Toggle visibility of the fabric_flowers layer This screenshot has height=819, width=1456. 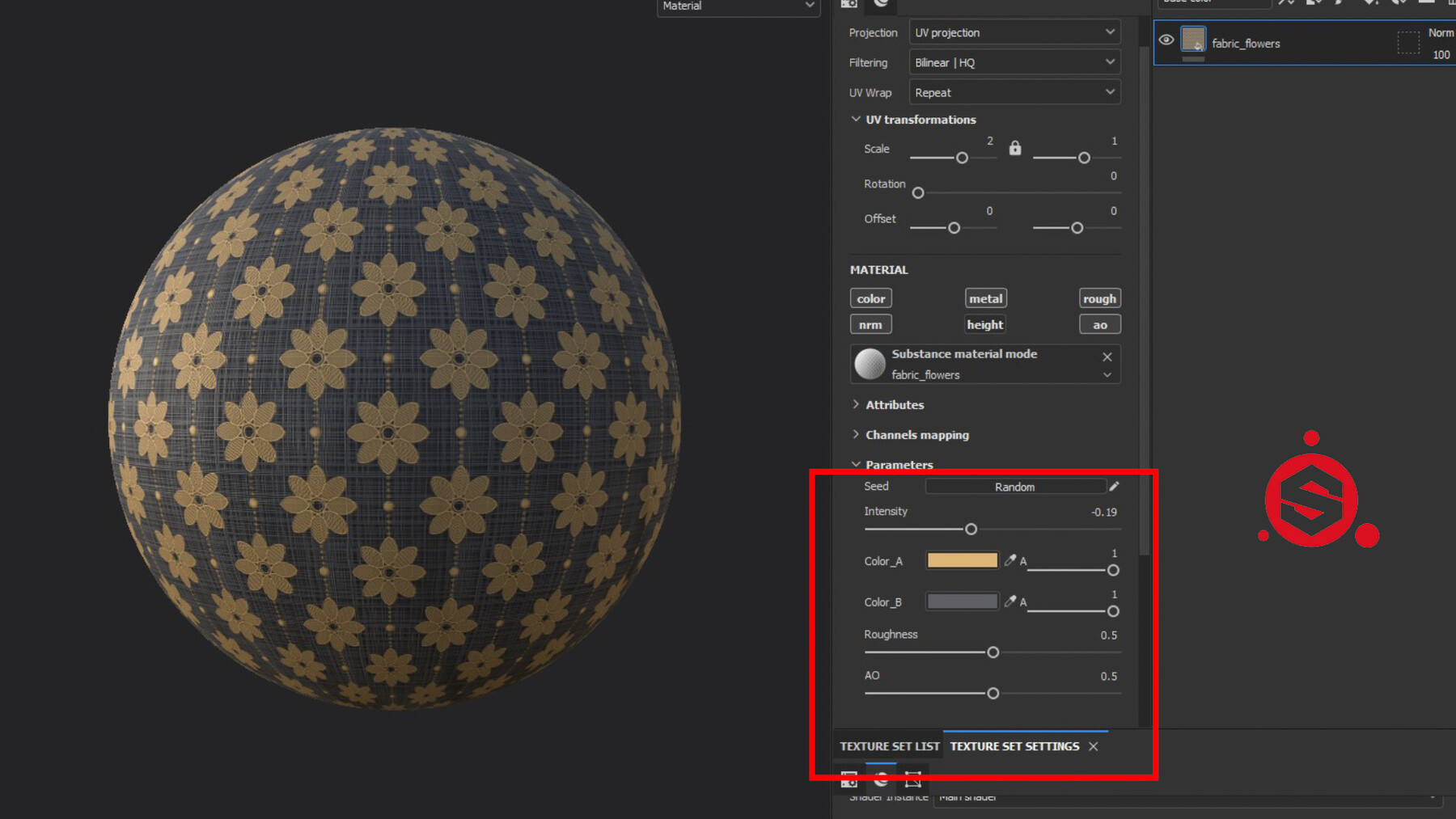click(1166, 40)
